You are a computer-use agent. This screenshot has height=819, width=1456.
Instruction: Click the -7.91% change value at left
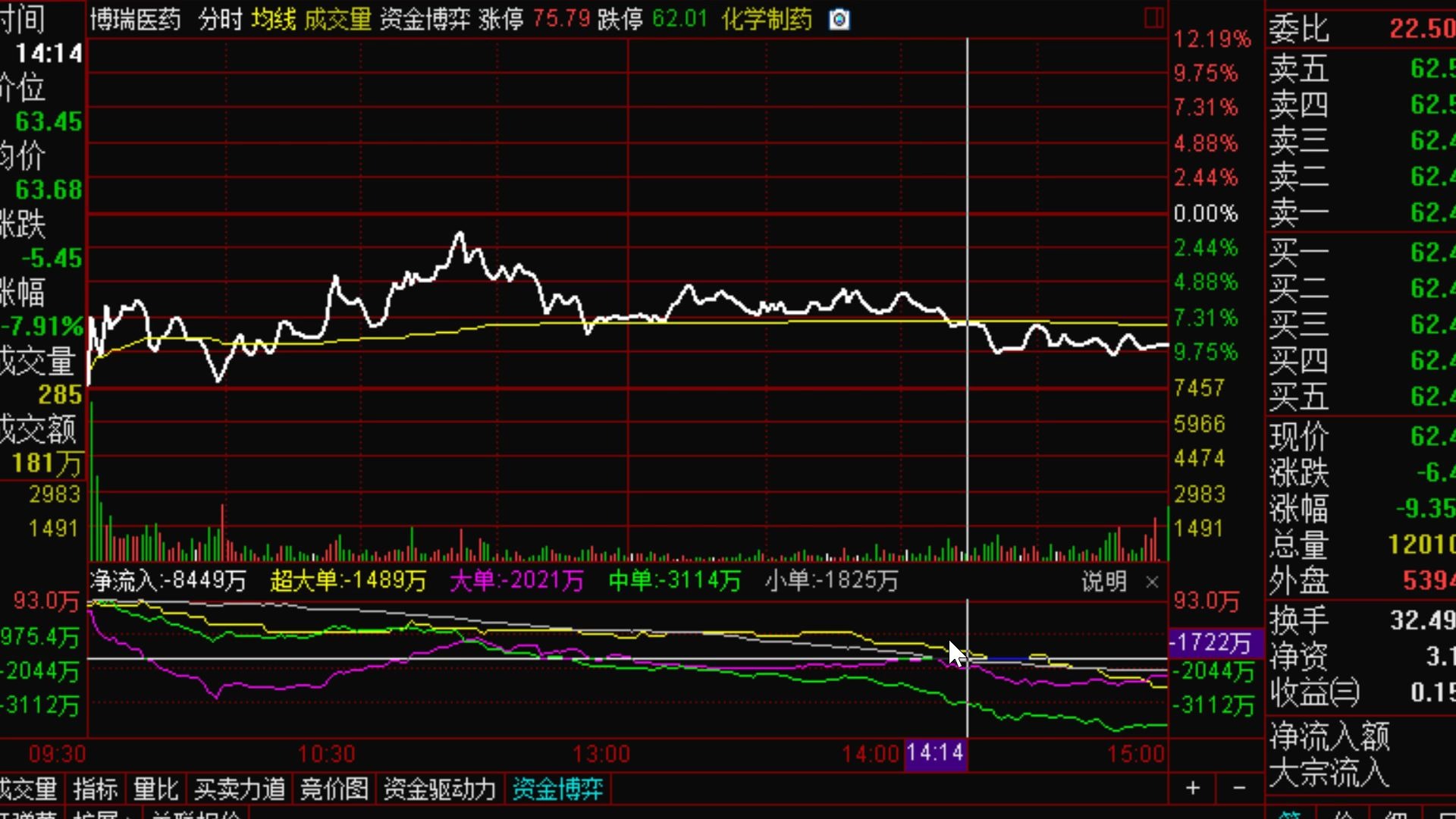42,327
